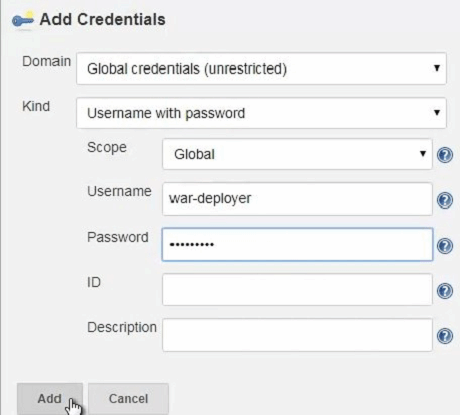Expand the Scope dropdown set to Global
The width and height of the screenshot is (460, 415).
pos(297,154)
